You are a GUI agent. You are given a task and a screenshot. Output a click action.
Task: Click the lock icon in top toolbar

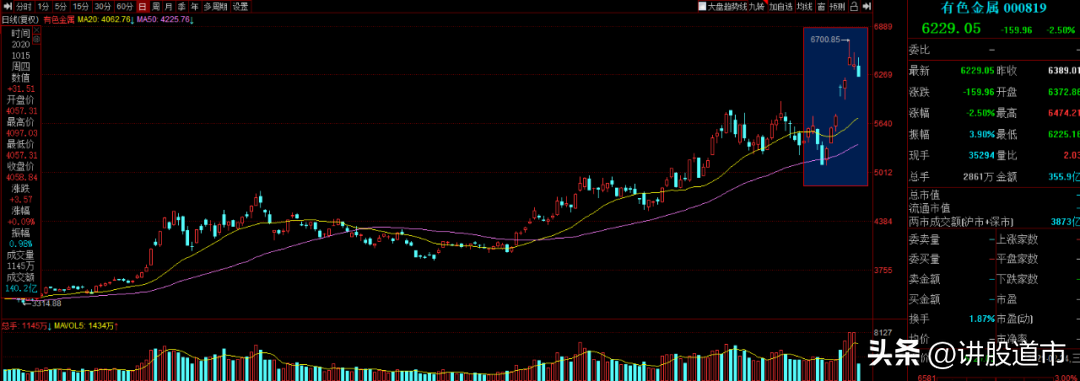click(x=853, y=6)
